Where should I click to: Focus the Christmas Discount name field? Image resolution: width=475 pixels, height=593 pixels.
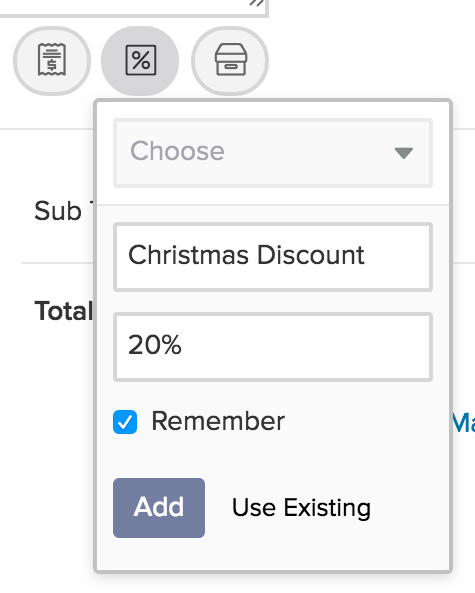coord(273,257)
